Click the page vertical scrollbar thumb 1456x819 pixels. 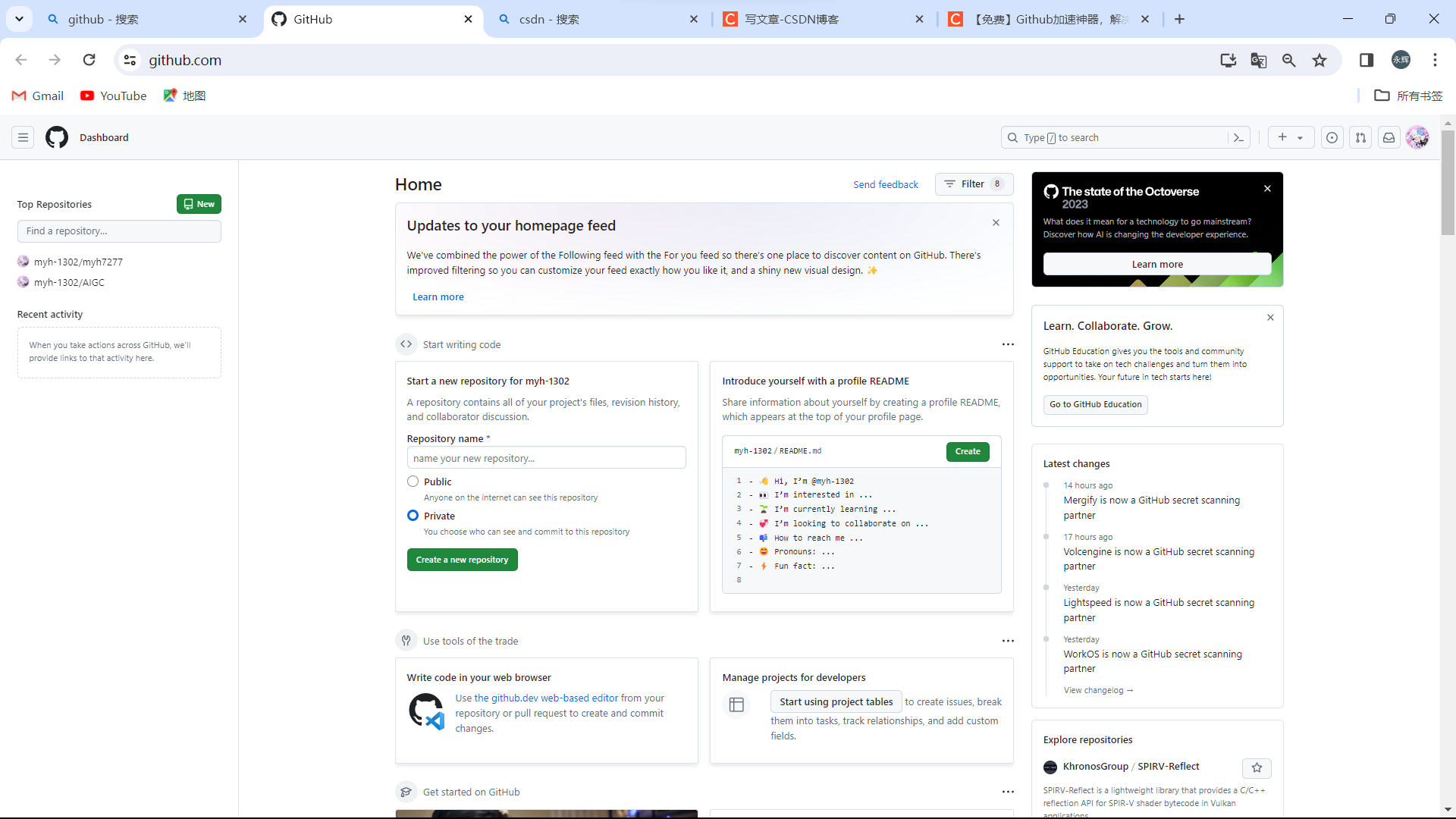click(1448, 182)
